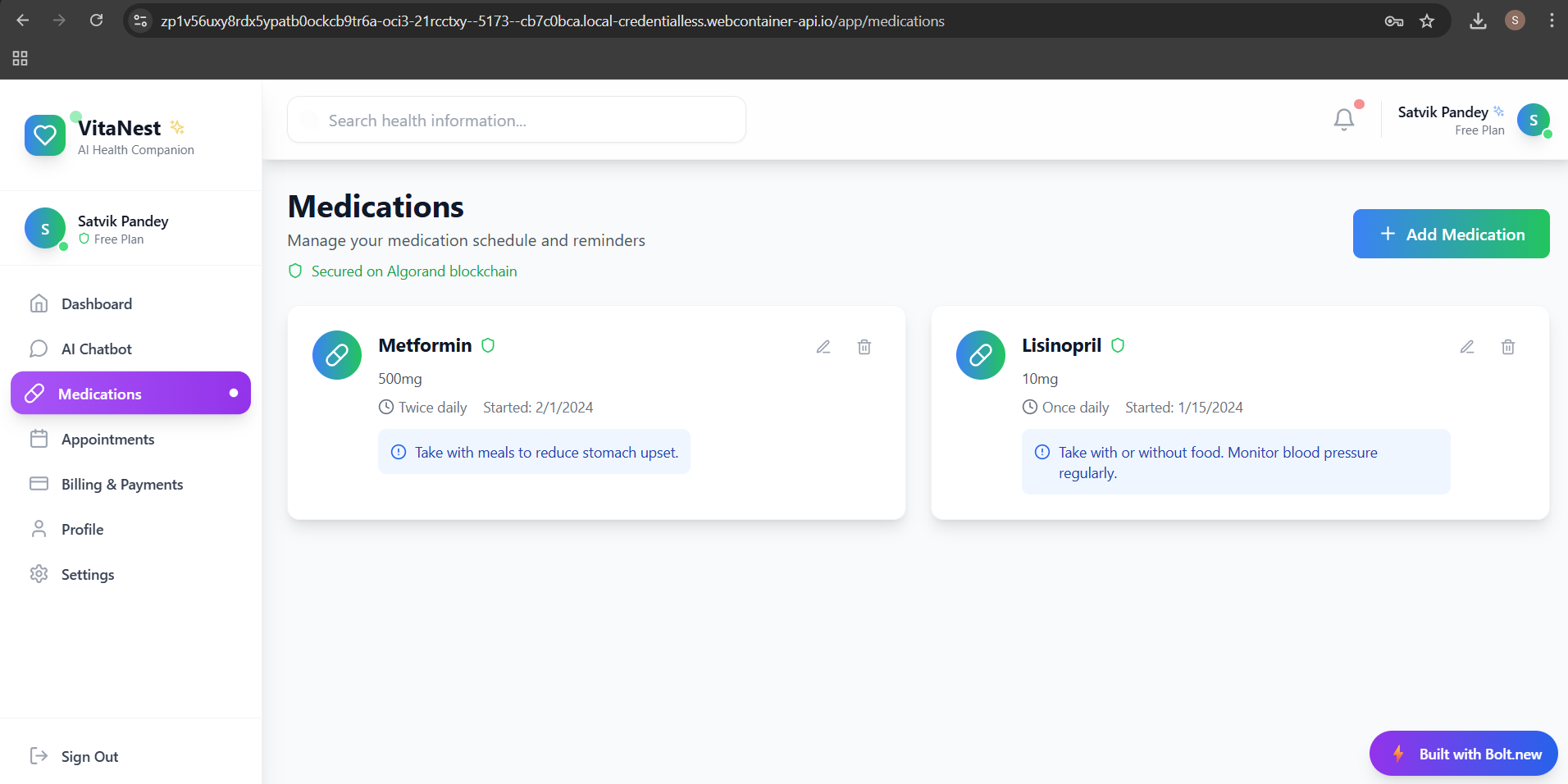The image size is (1568, 784).
Task: Click Satvik Pandey name in header
Action: click(x=1443, y=112)
